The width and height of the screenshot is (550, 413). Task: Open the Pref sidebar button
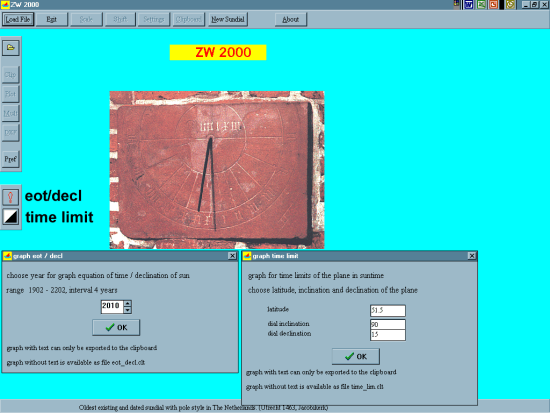coord(11,159)
